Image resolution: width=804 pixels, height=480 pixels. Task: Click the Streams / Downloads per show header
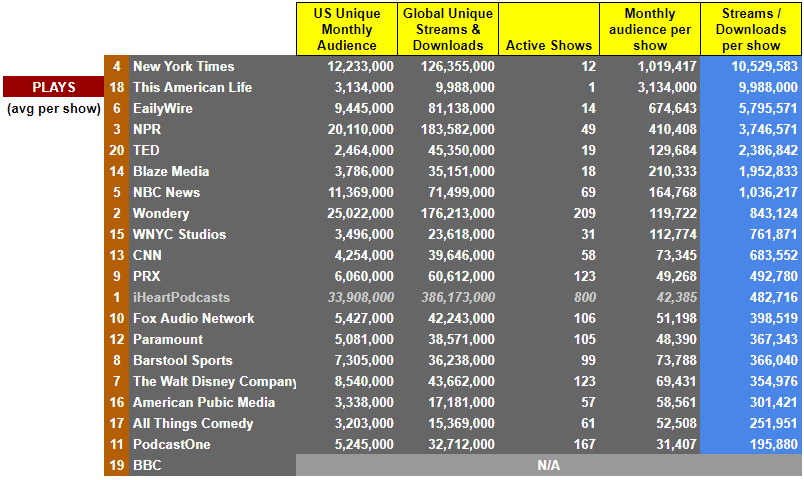[751, 29]
